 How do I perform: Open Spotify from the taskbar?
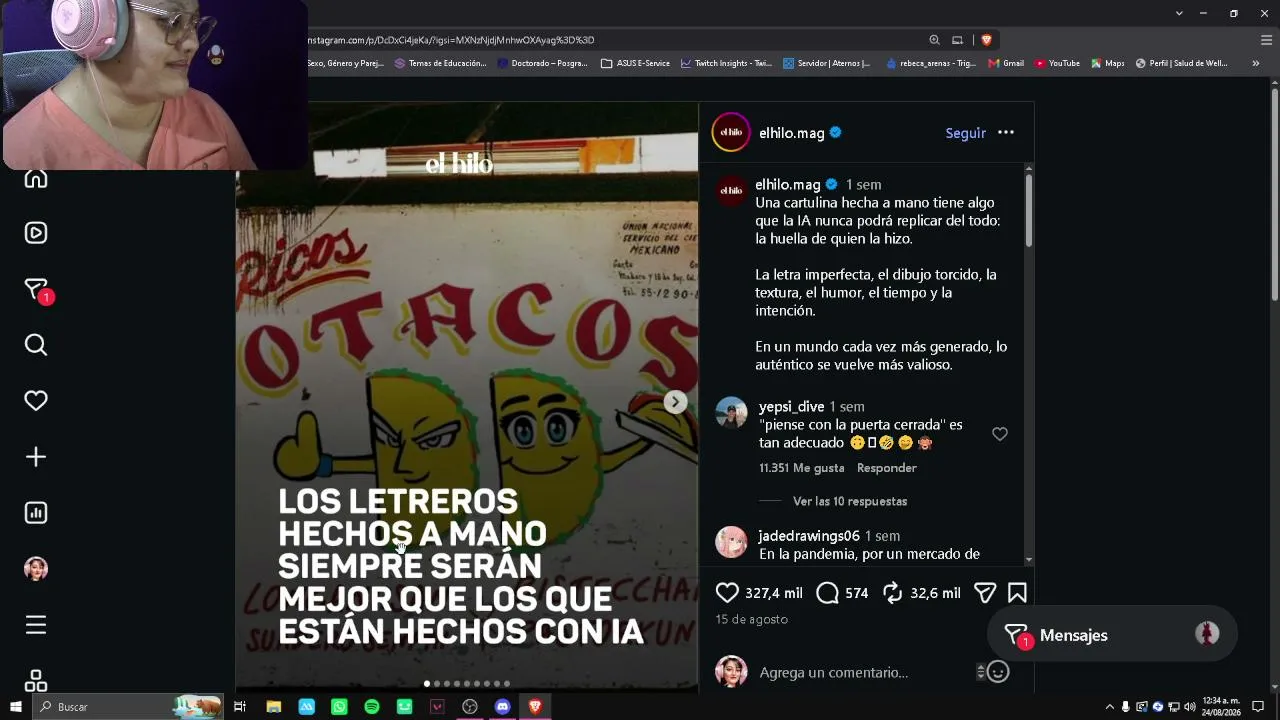[x=372, y=707]
